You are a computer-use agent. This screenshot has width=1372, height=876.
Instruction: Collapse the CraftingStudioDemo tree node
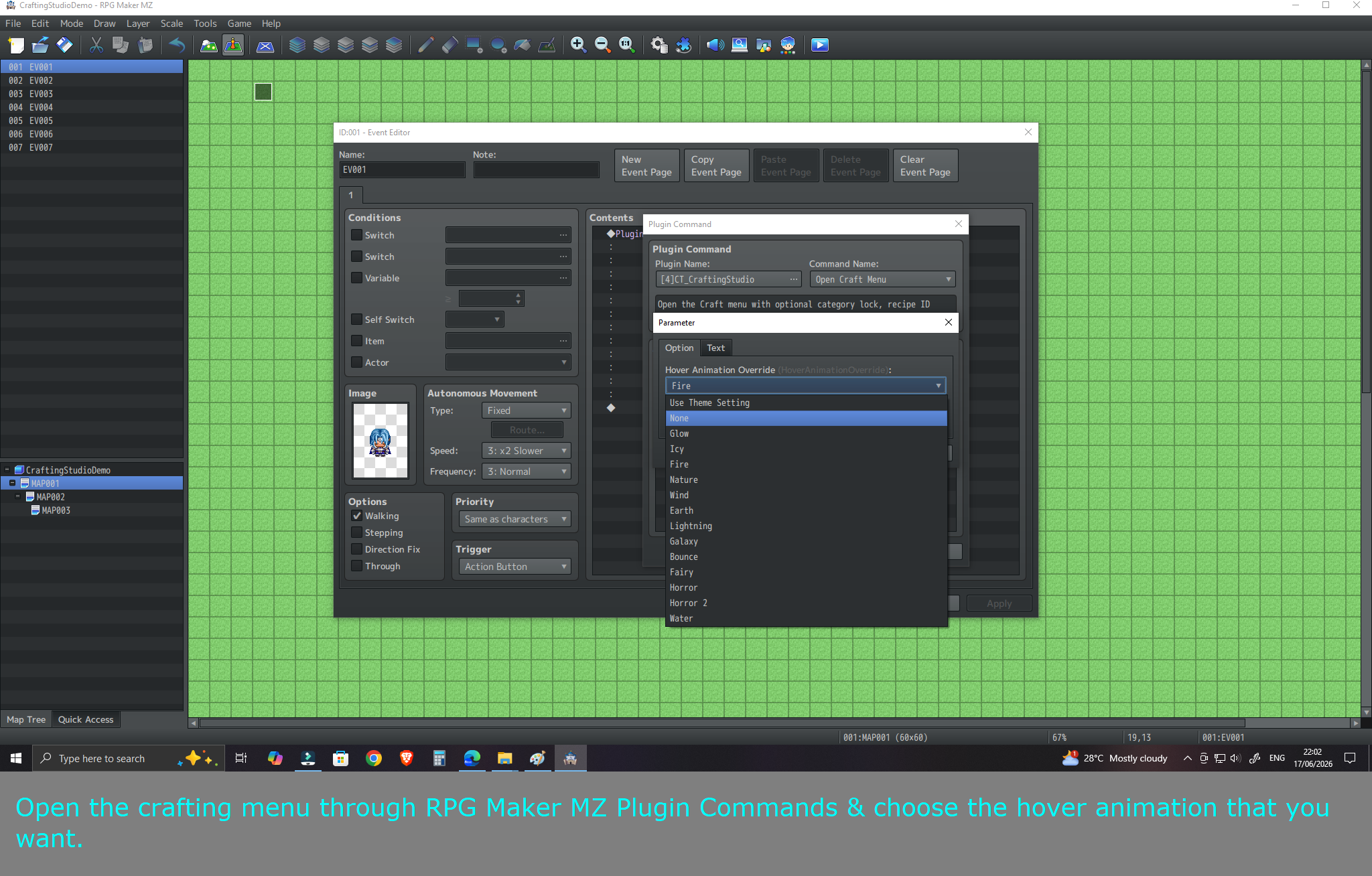7,470
